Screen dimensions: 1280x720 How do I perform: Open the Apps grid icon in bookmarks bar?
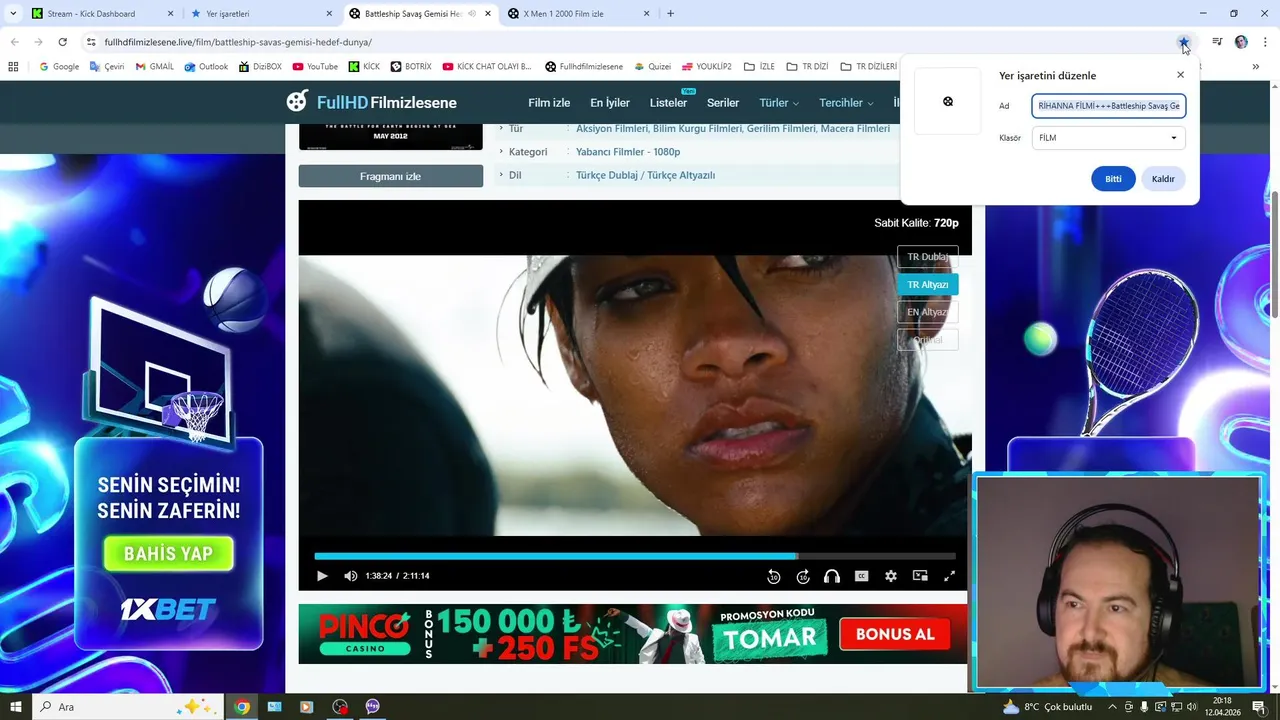click(13, 67)
